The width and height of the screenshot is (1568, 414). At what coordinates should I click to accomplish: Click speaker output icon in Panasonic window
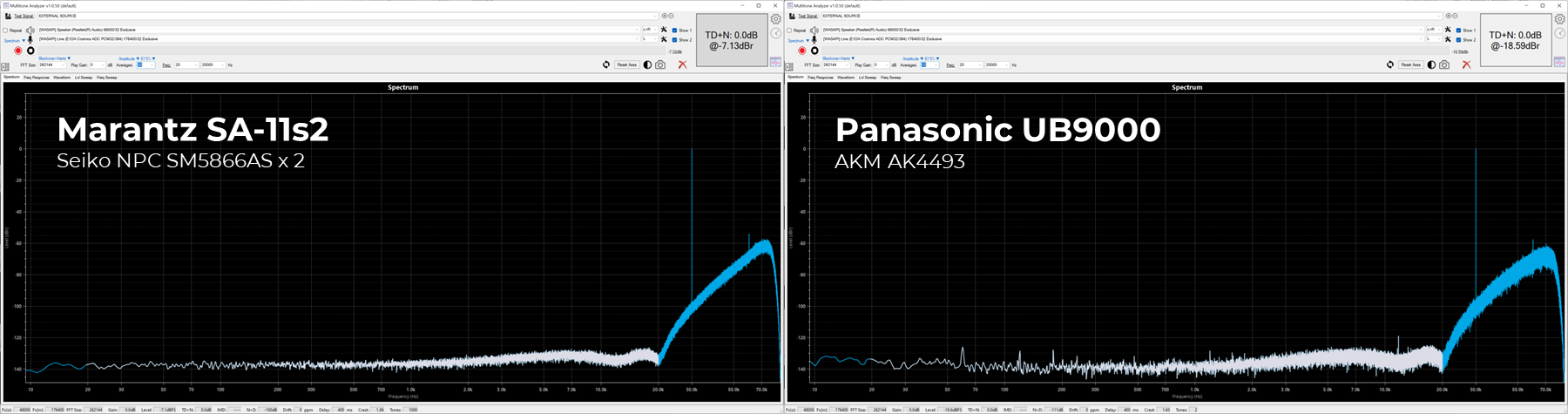tap(814, 31)
